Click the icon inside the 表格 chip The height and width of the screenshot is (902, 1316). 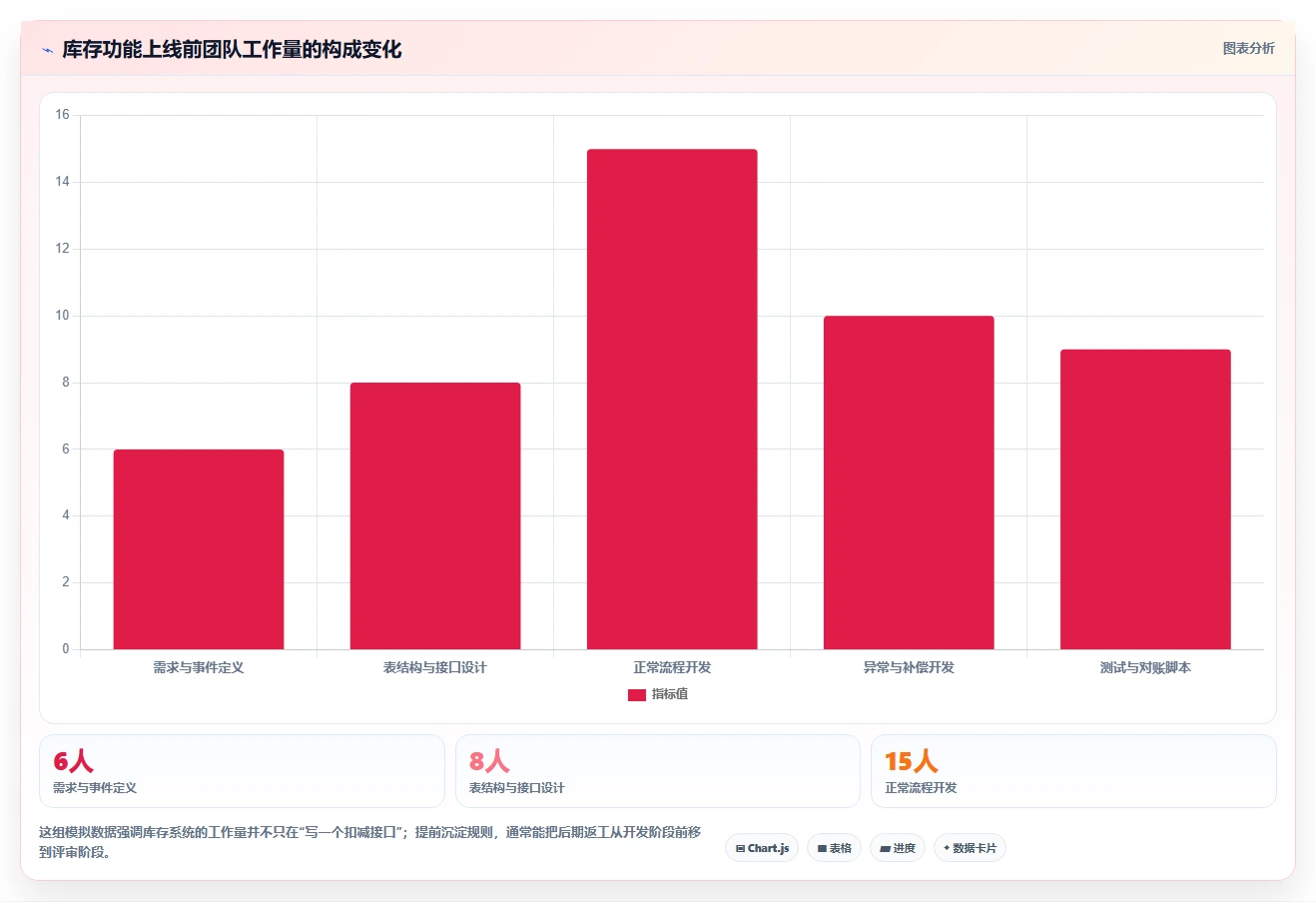[822, 848]
